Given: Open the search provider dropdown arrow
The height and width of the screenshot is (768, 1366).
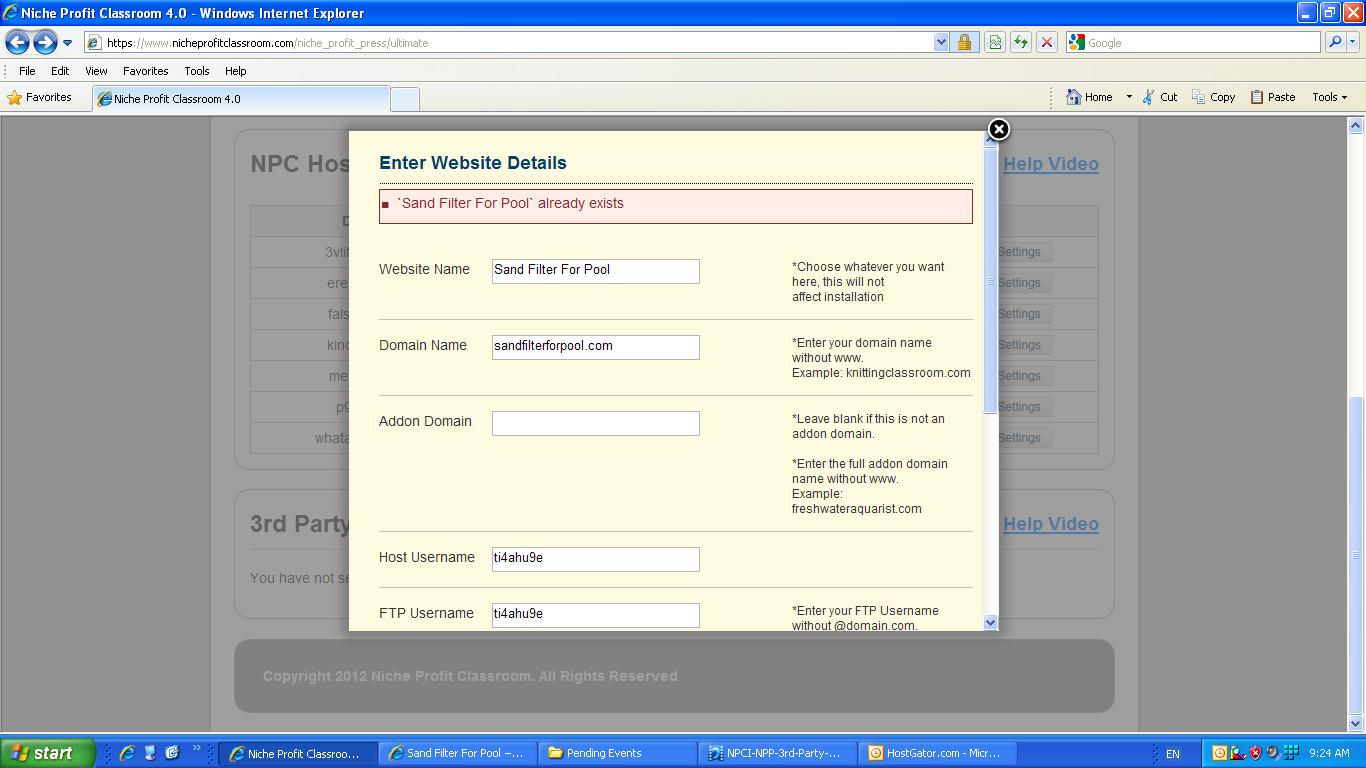Looking at the screenshot, I should (1354, 42).
